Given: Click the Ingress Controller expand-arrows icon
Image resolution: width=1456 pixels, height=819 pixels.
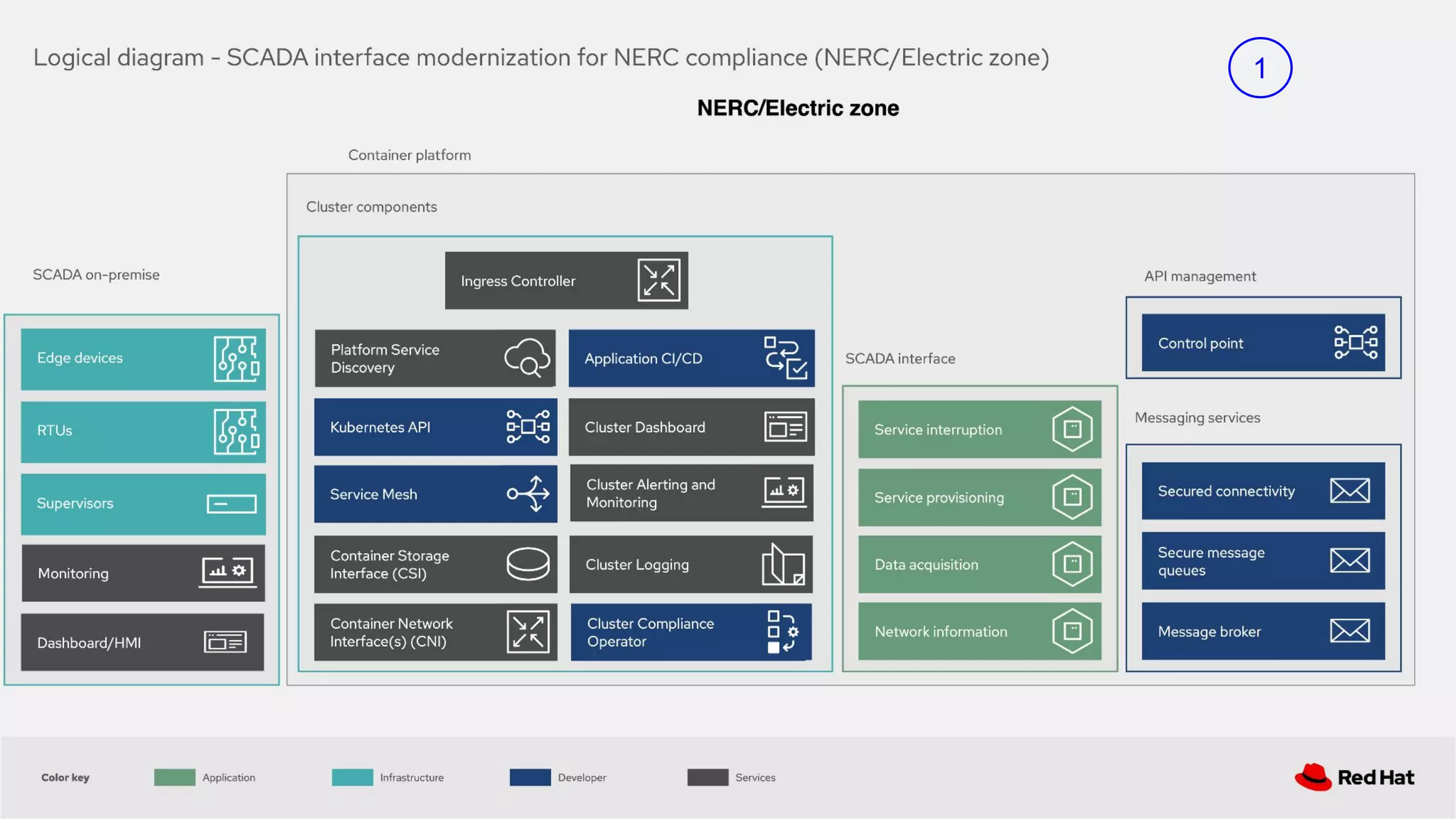Looking at the screenshot, I should click(658, 280).
